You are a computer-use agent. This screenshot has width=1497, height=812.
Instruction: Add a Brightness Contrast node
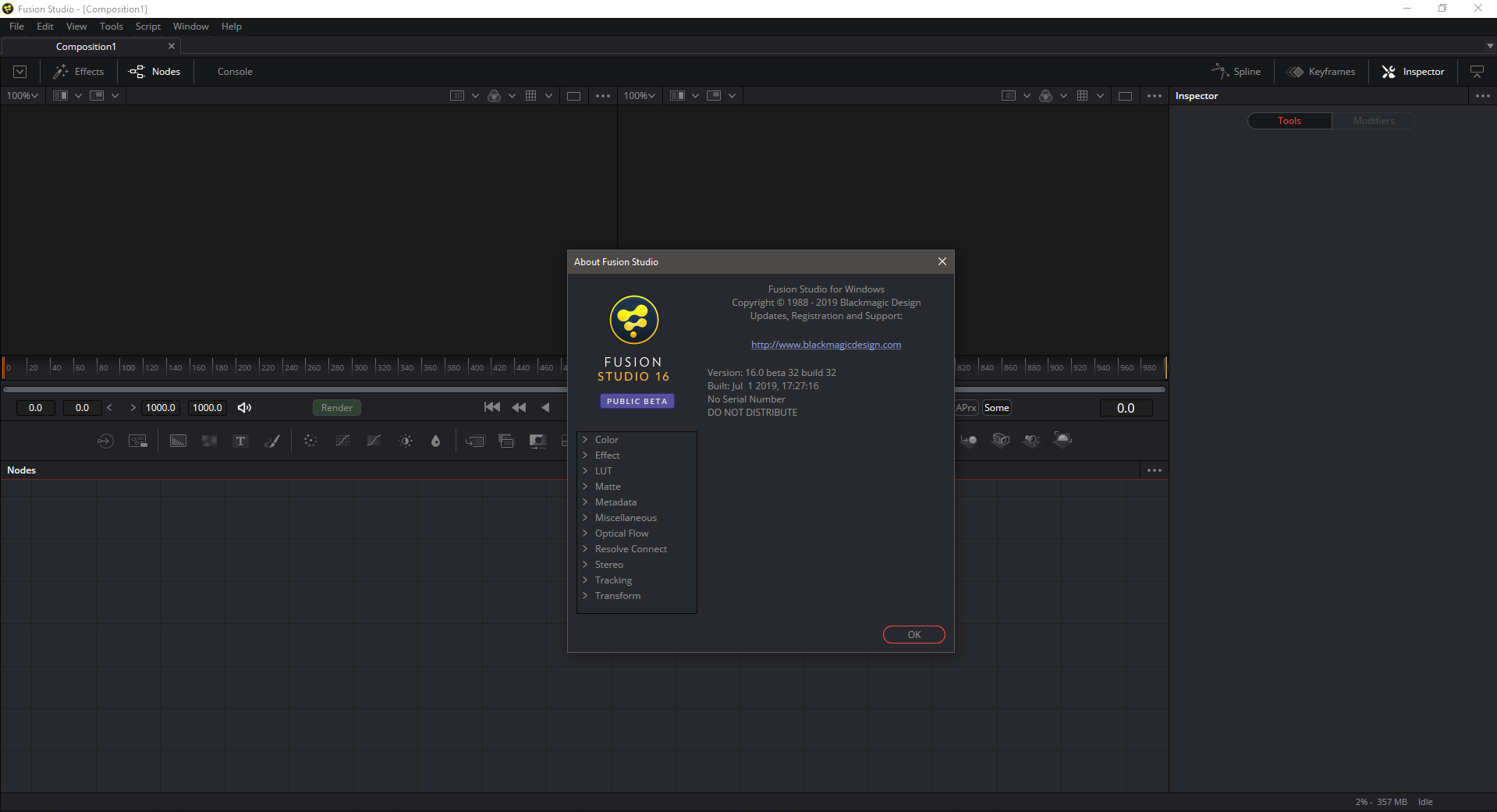click(x=406, y=441)
